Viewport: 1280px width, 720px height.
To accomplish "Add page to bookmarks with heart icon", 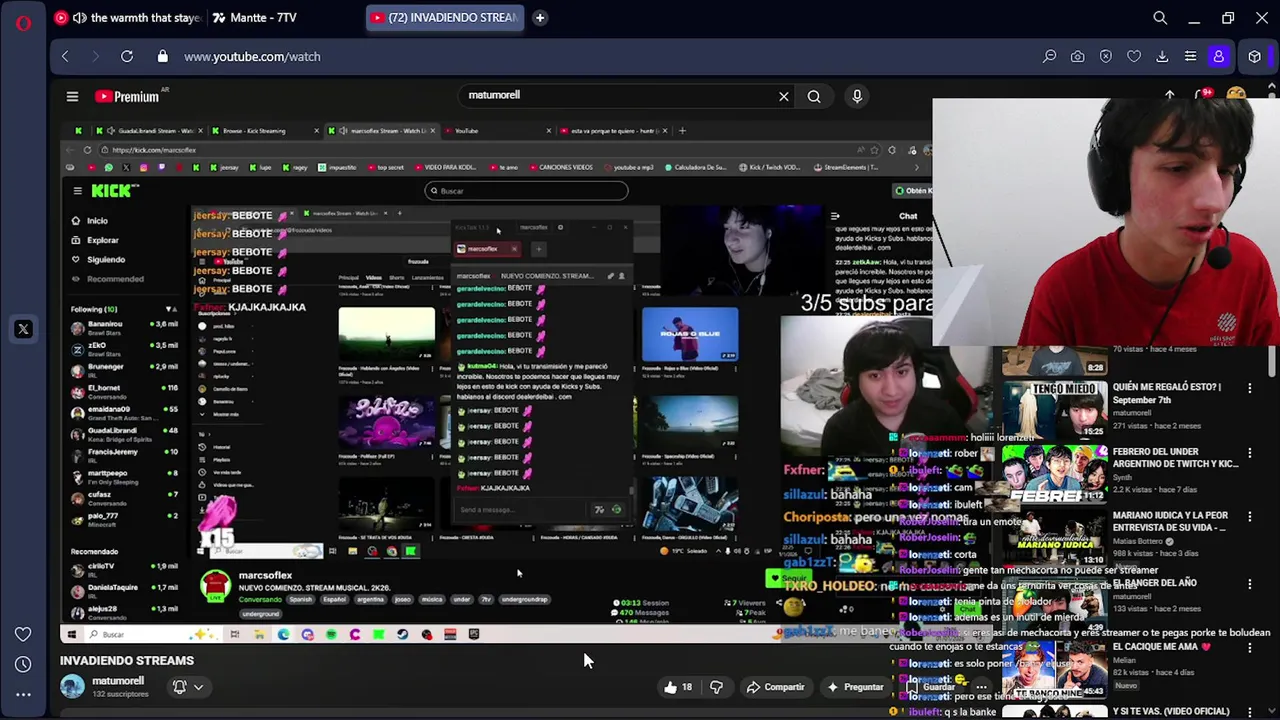I will [x=1134, y=57].
